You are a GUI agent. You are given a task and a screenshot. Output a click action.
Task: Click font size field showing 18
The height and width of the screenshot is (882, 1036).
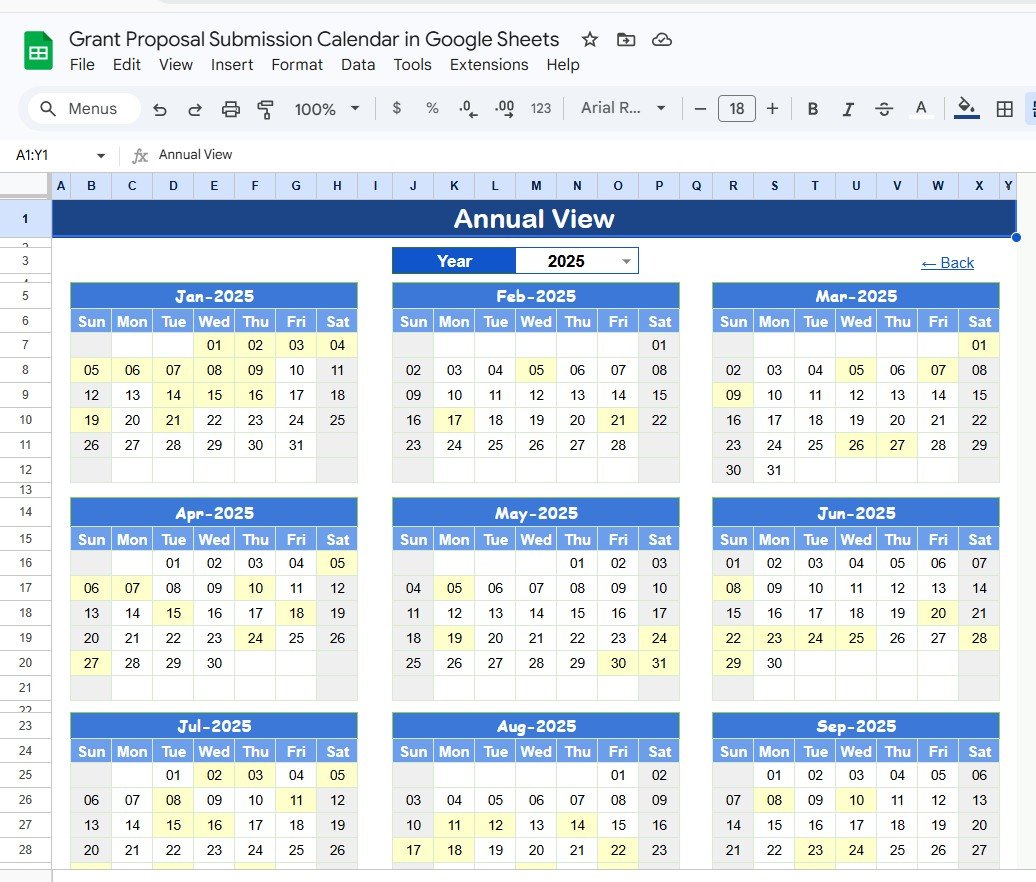tap(737, 108)
